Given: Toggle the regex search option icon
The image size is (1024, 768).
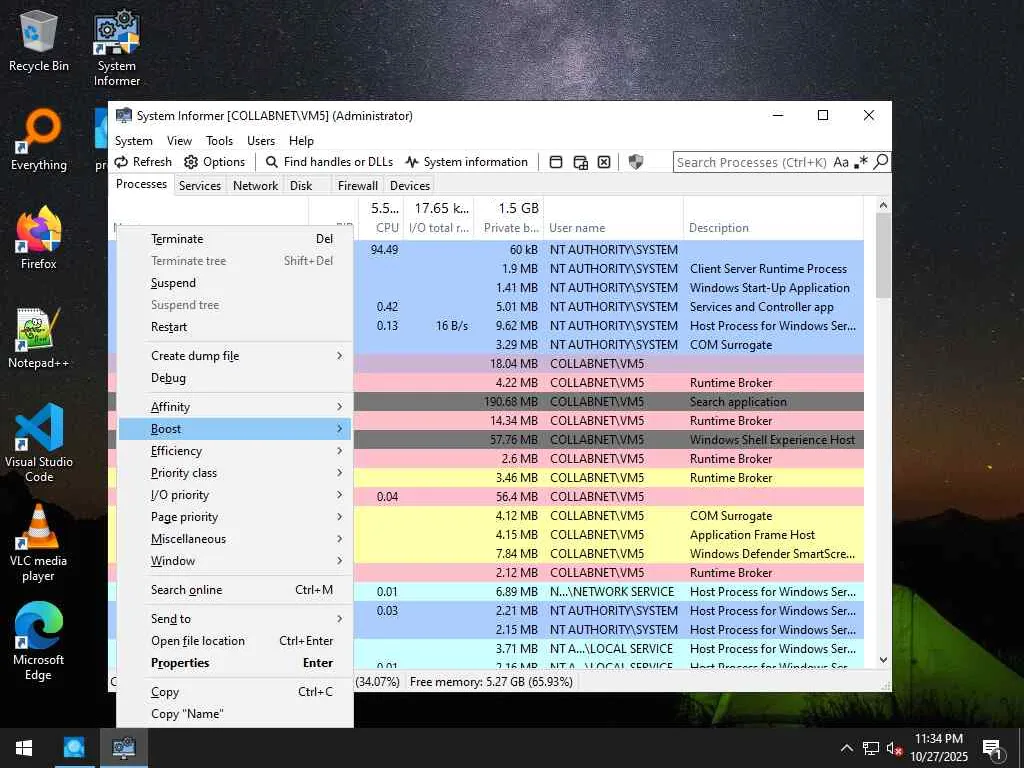Looking at the screenshot, I should (x=861, y=162).
